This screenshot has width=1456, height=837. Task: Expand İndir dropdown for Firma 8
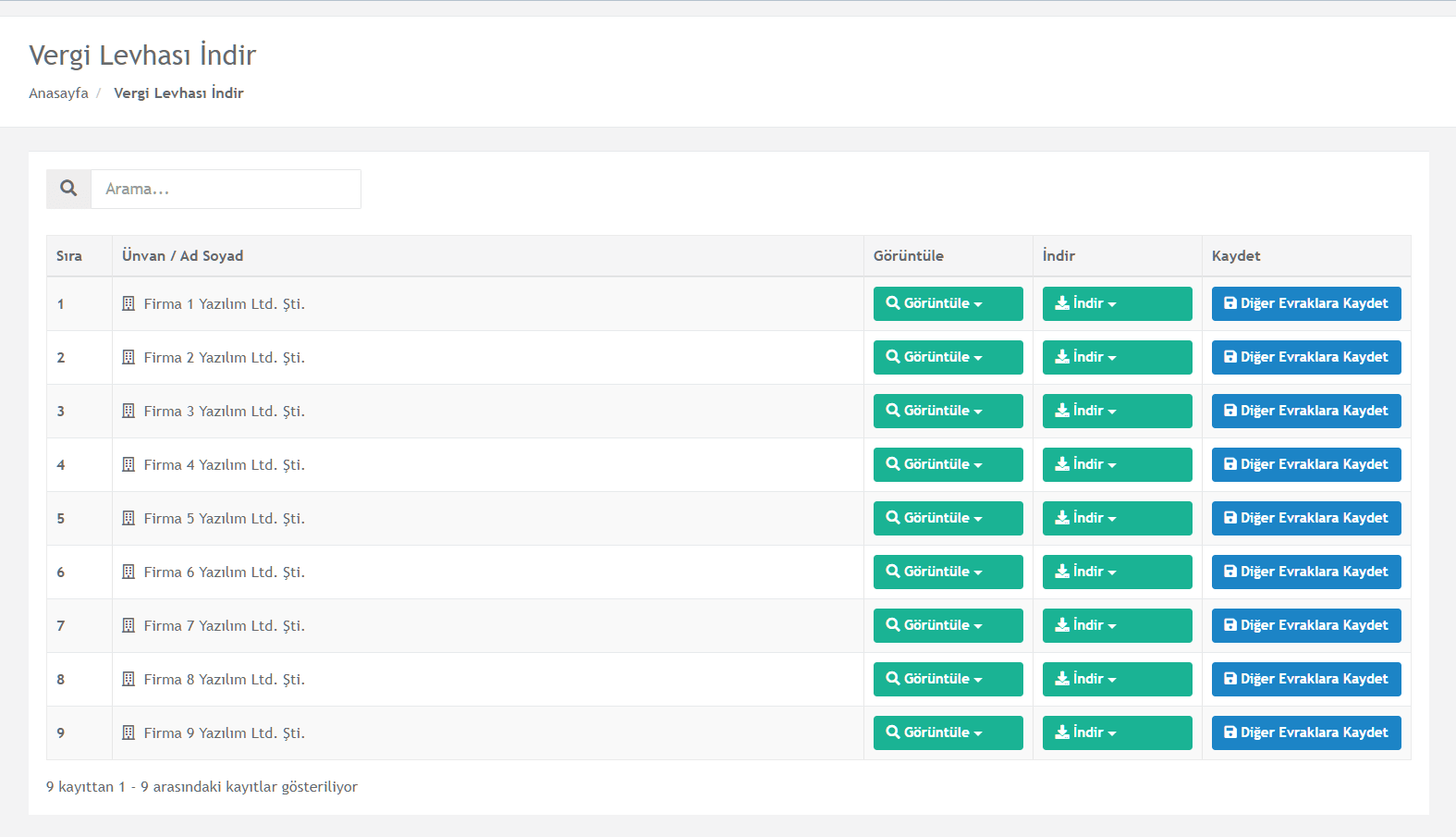pos(1117,679)
